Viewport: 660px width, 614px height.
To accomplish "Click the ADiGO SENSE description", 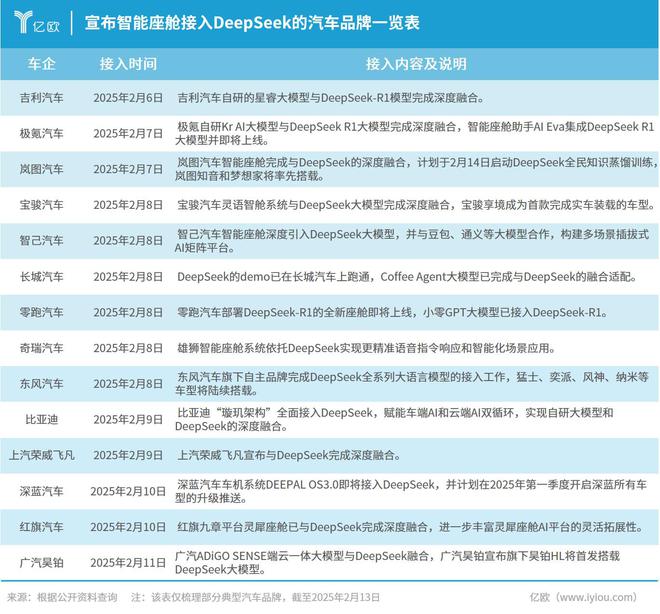I will 397,563.
